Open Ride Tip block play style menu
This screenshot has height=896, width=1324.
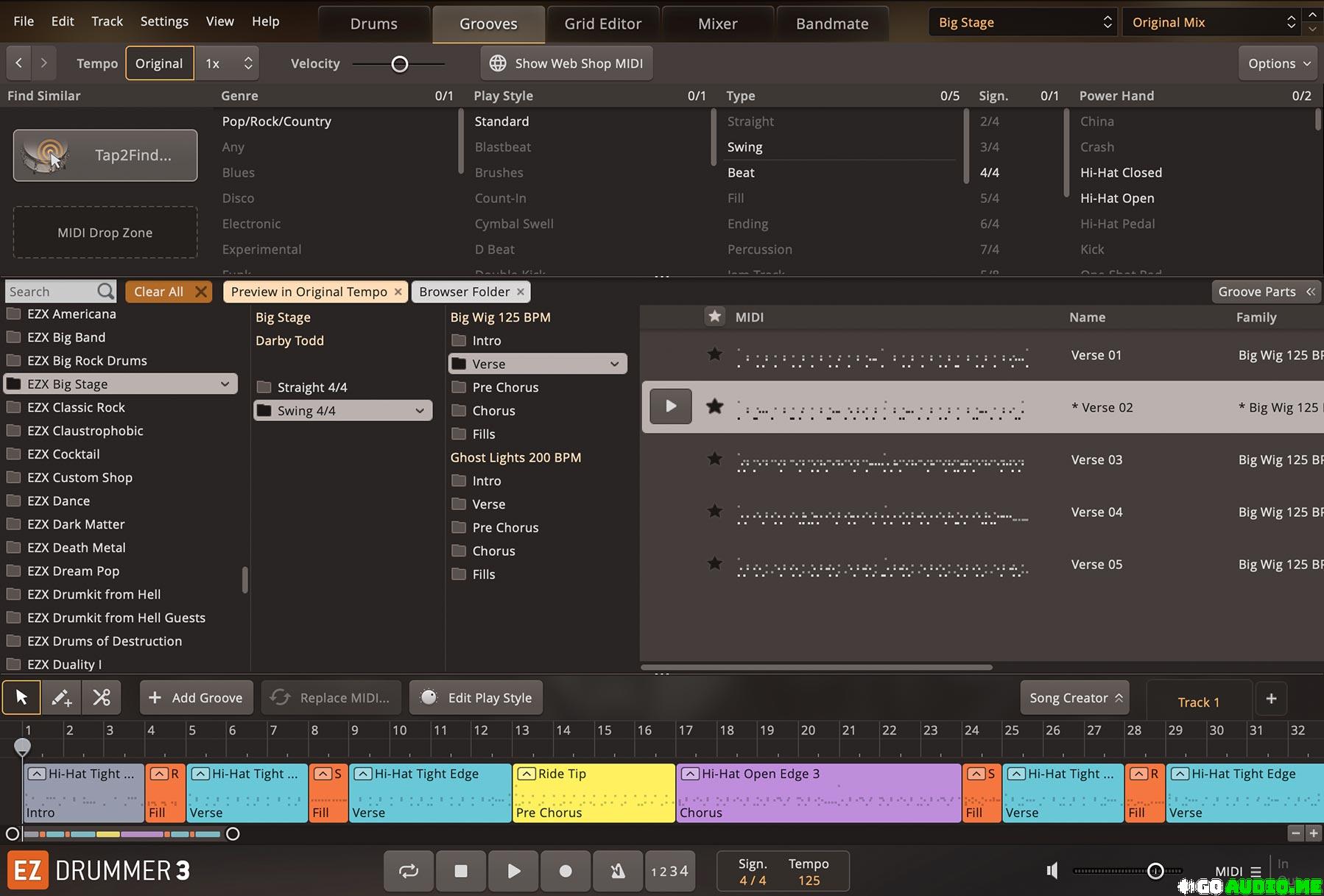(x=527, y=774)
